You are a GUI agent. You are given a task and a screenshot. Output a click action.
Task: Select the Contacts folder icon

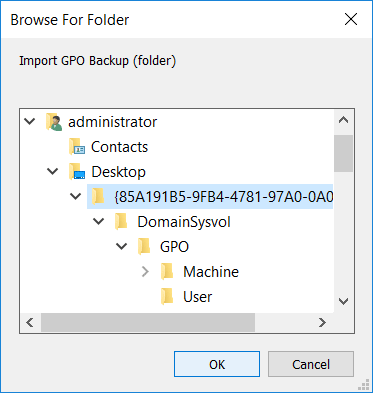77,147
